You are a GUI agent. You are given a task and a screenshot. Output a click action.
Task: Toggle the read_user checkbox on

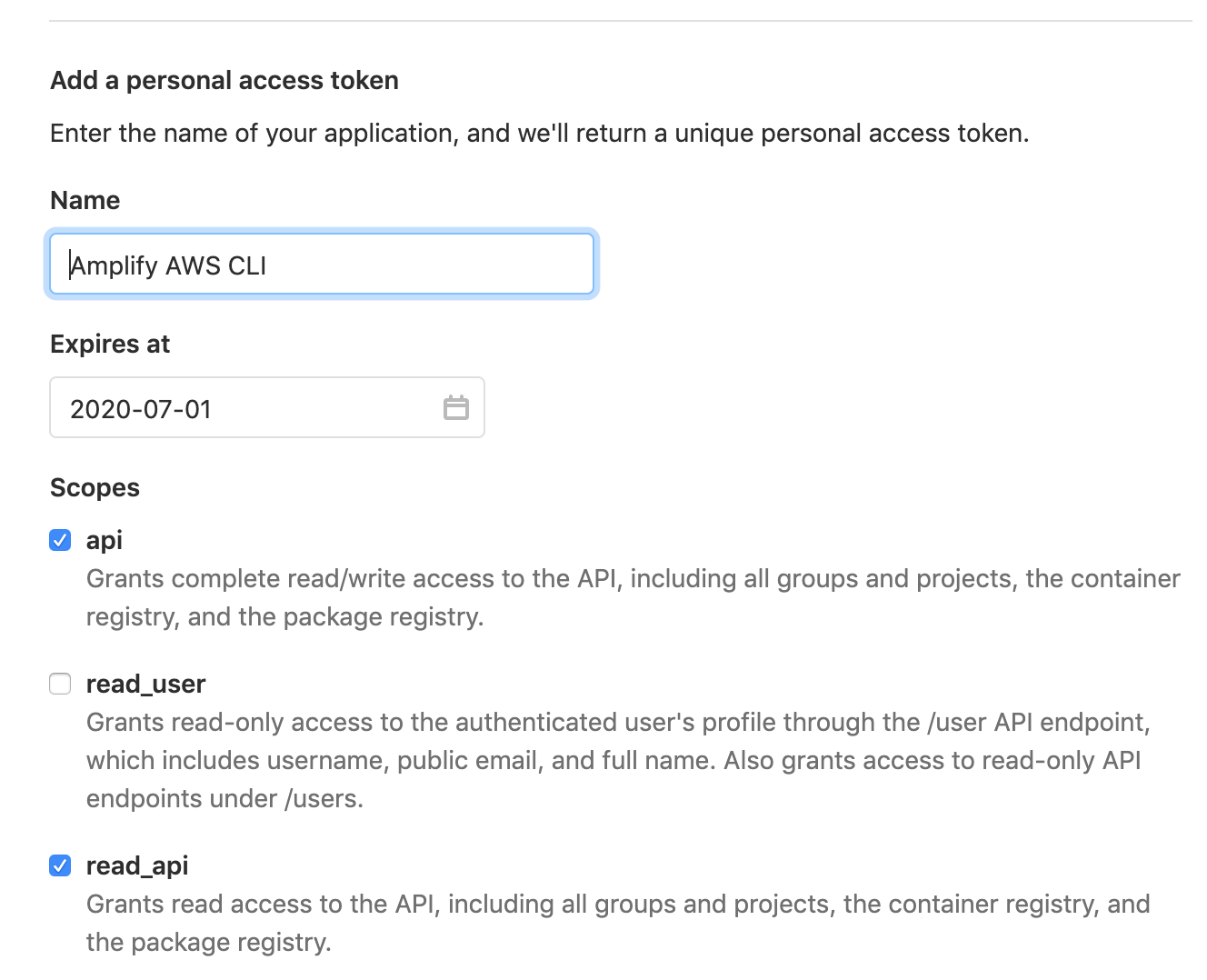click(x=60, y=684)
